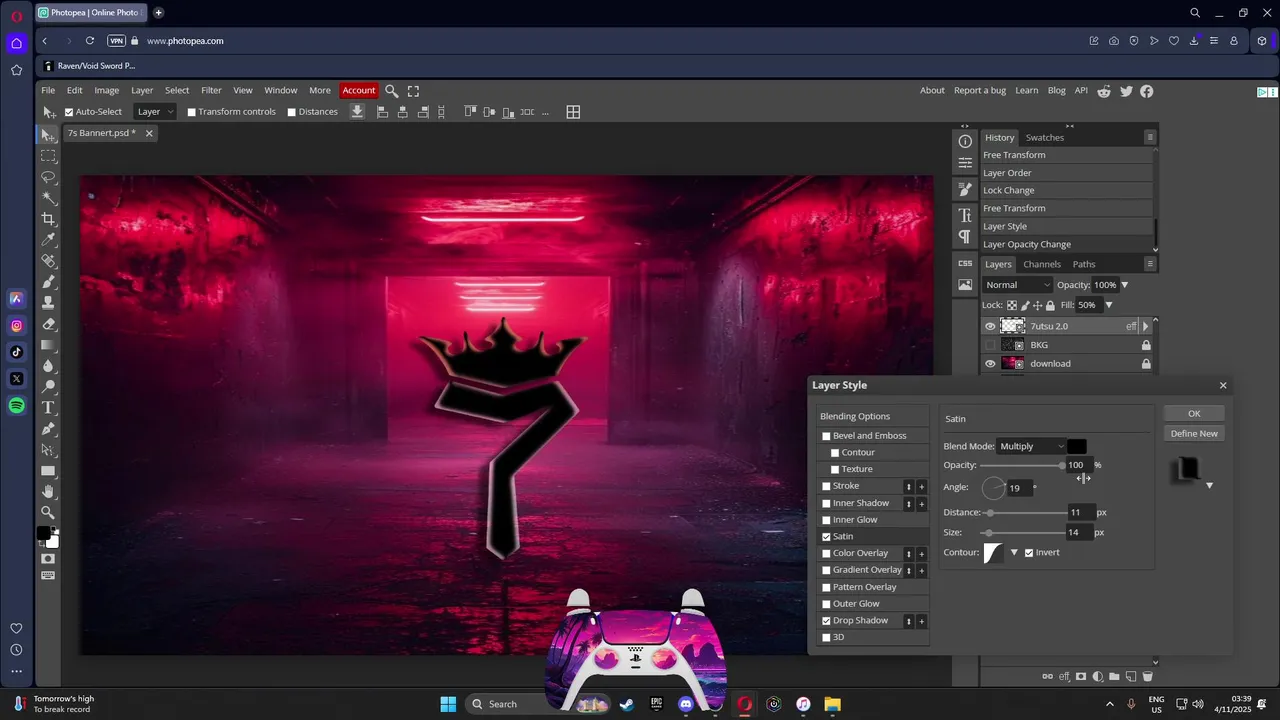This screenshot has height=720, width=1280.
Task: Enable Transform controls checkbox
Action: pyautogui.click(x=192, y=112)
